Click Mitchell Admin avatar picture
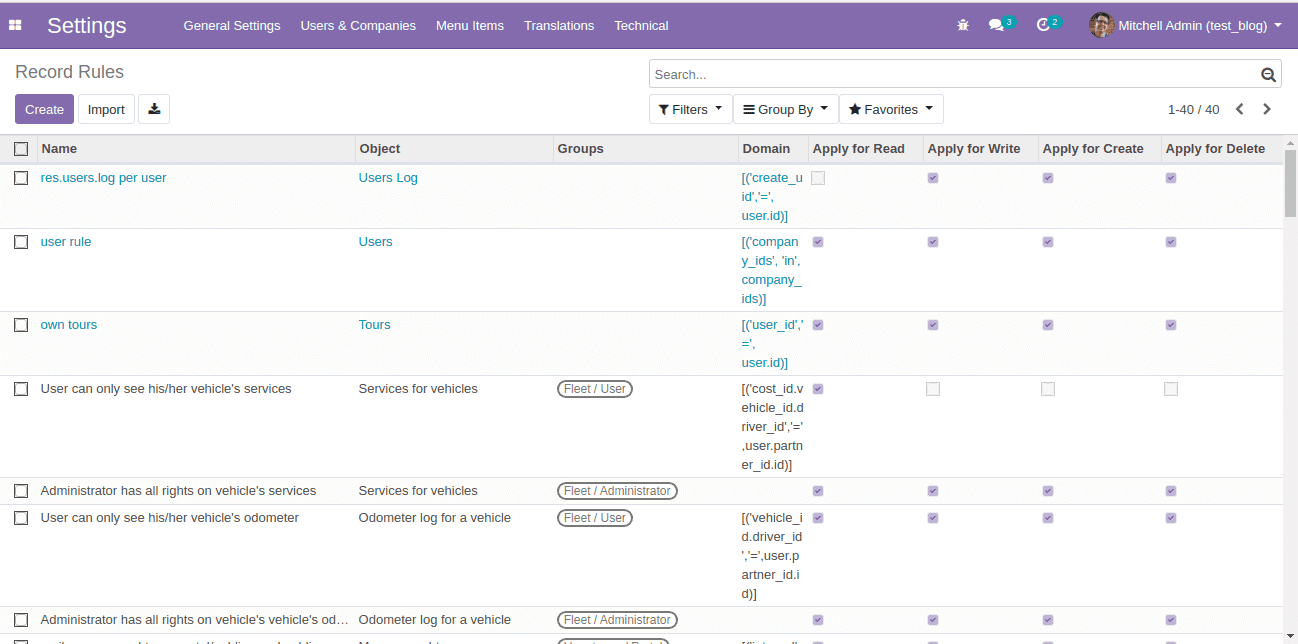Image resolution: width=1298 pixels, height=644 pixels. point(1101,25)
